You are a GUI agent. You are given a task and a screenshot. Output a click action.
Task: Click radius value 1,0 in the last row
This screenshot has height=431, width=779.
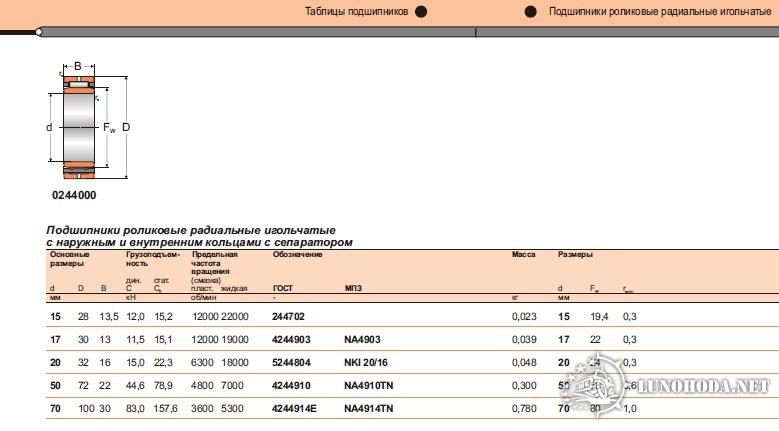coord(629,409)
